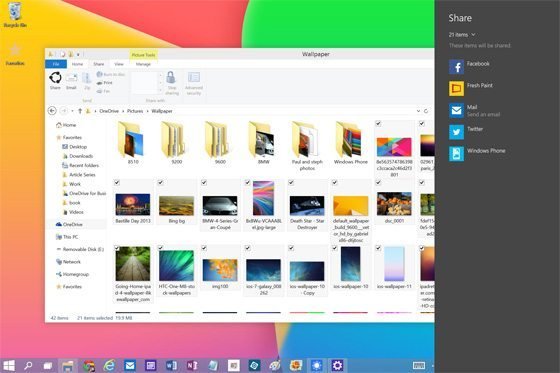Select OneDrive in the navigation pane
The height and width of the screenshot is (373, 560).
[69, 224]
